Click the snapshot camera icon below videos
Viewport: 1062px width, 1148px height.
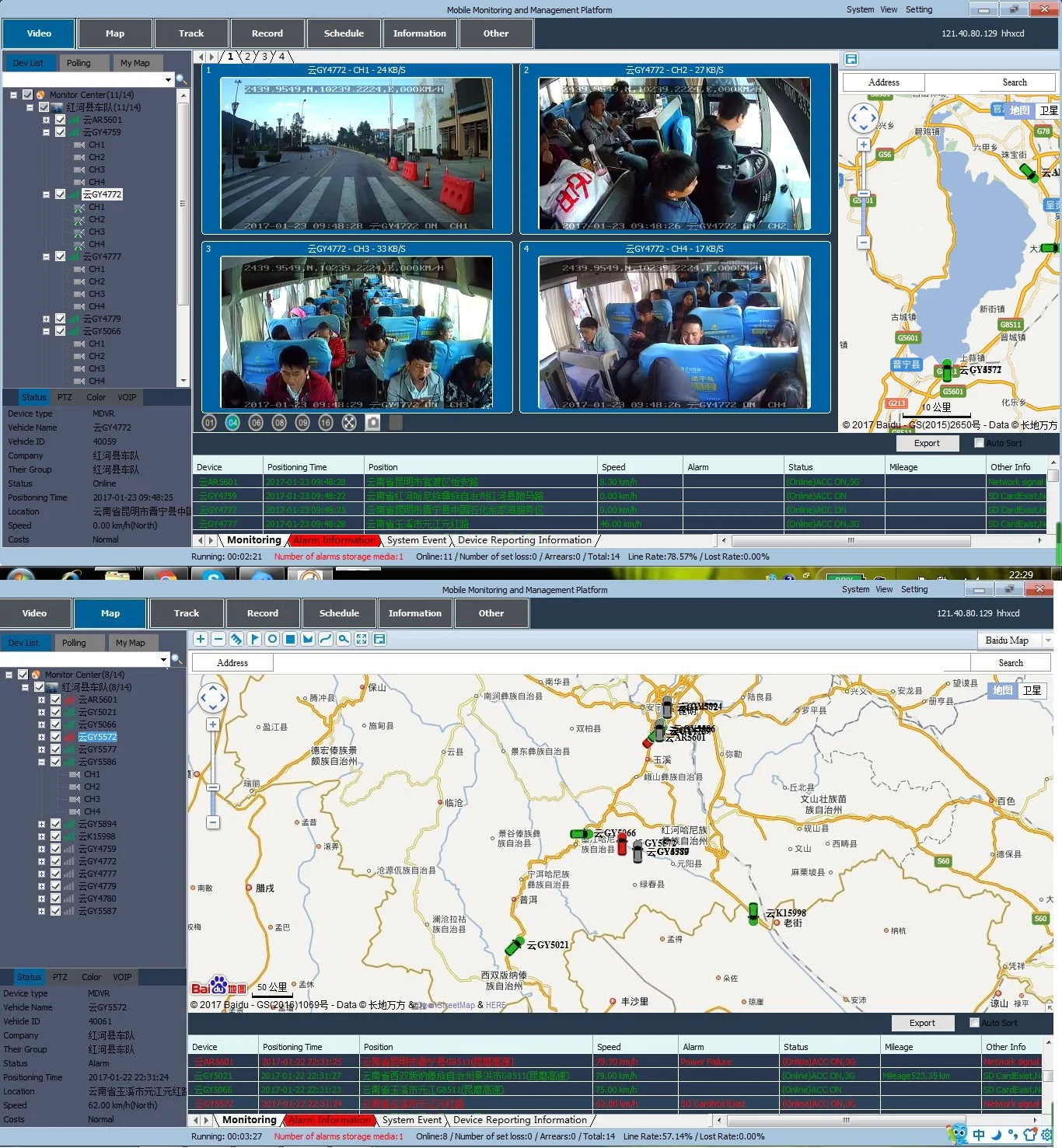coord(373,423)
